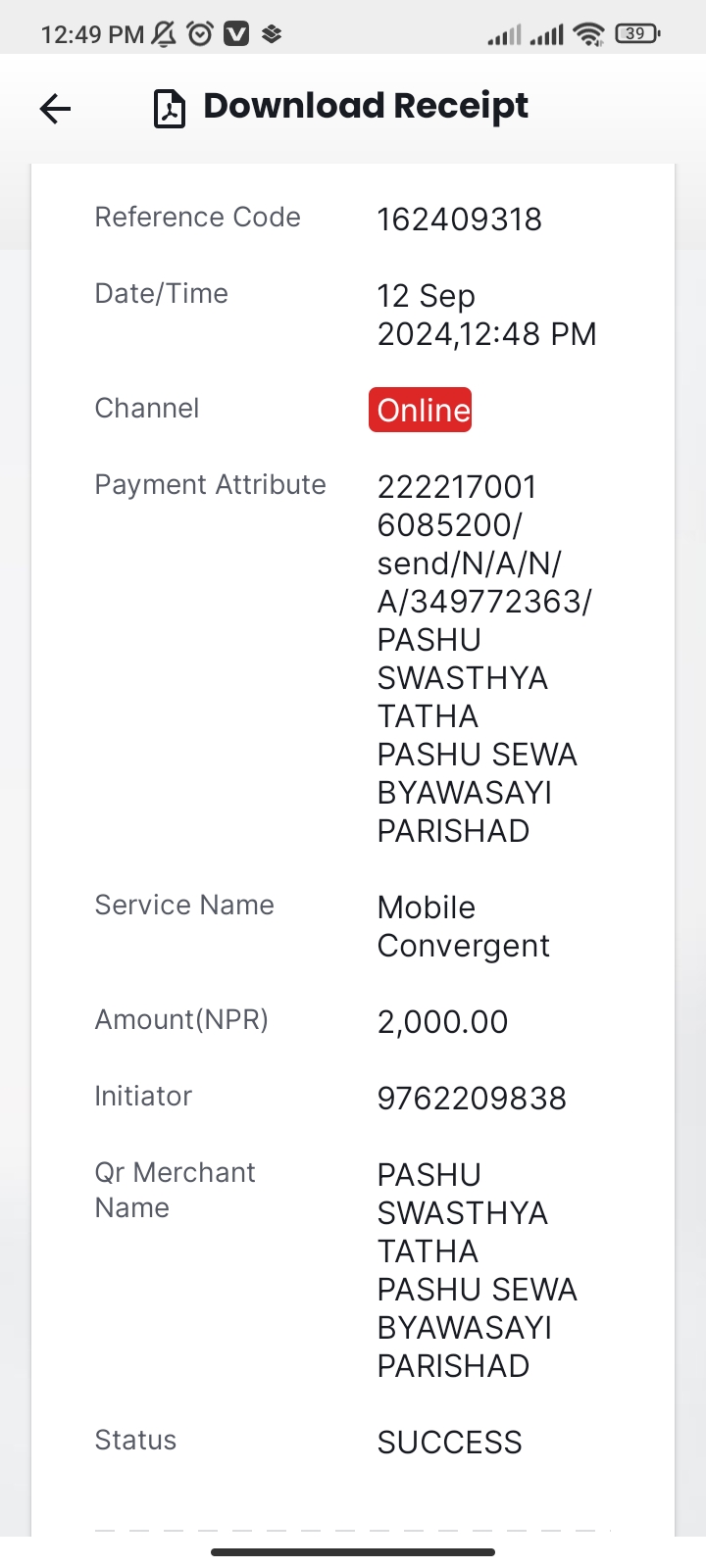Select the initiator number 9762209838
The image size is (706, 1568).
(x=472, y=1098)
